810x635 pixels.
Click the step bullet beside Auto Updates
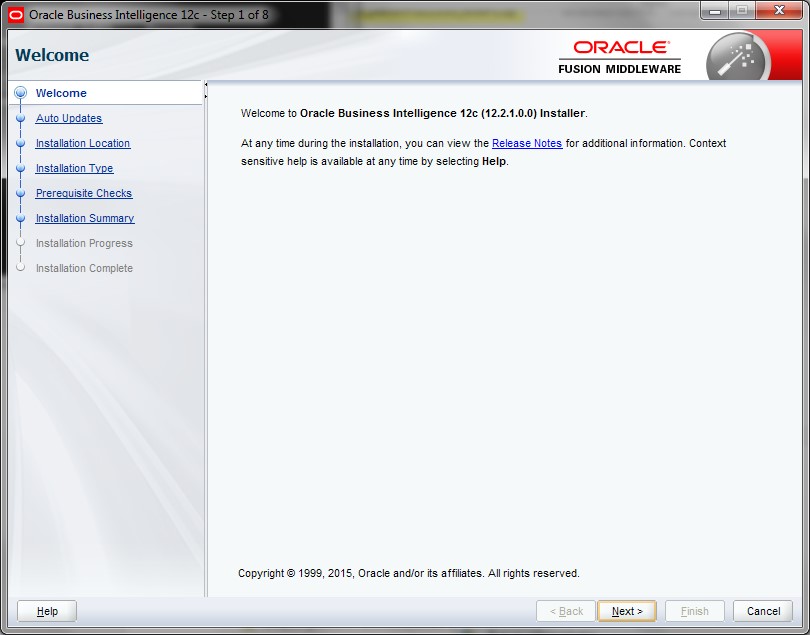[x=20, y=118]
